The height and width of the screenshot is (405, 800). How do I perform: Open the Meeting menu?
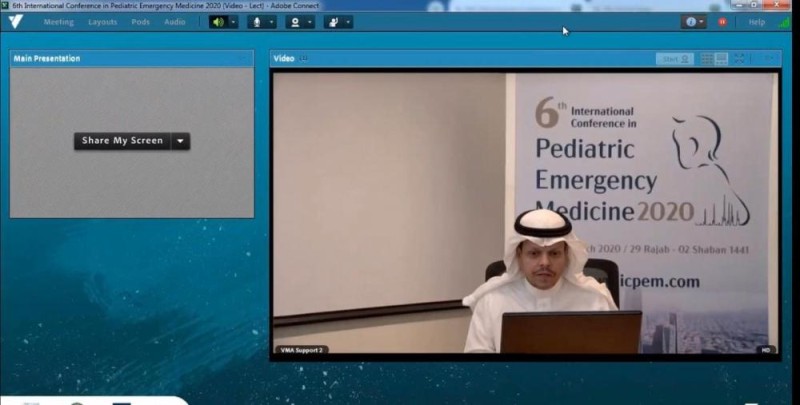pos(59,22)
